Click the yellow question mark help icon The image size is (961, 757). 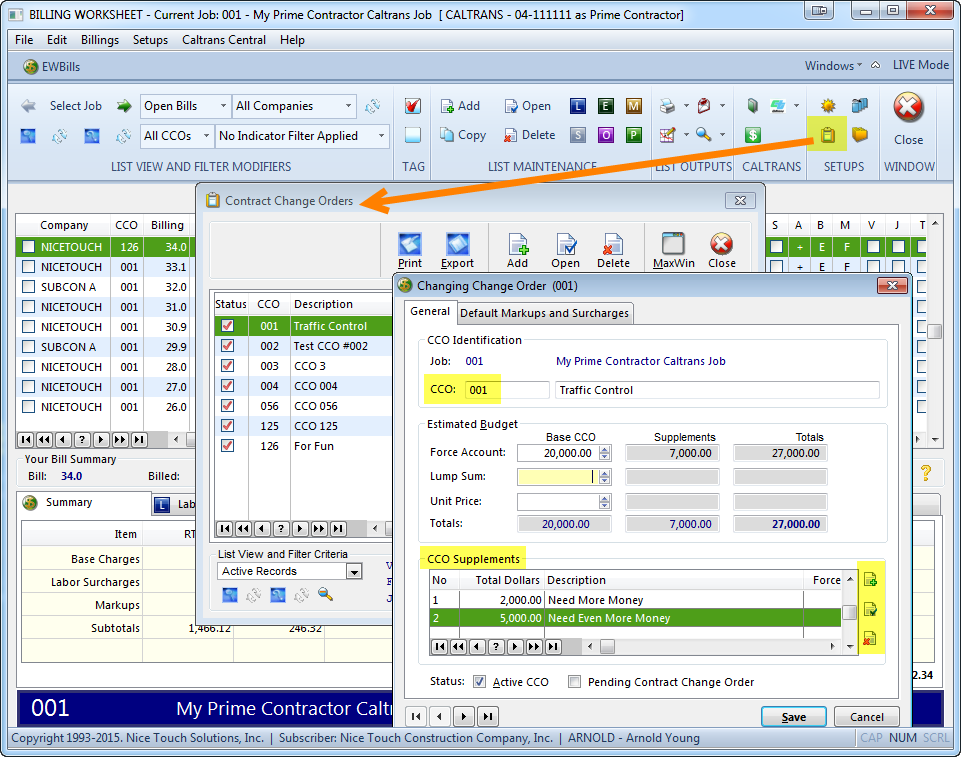point(925,473)
